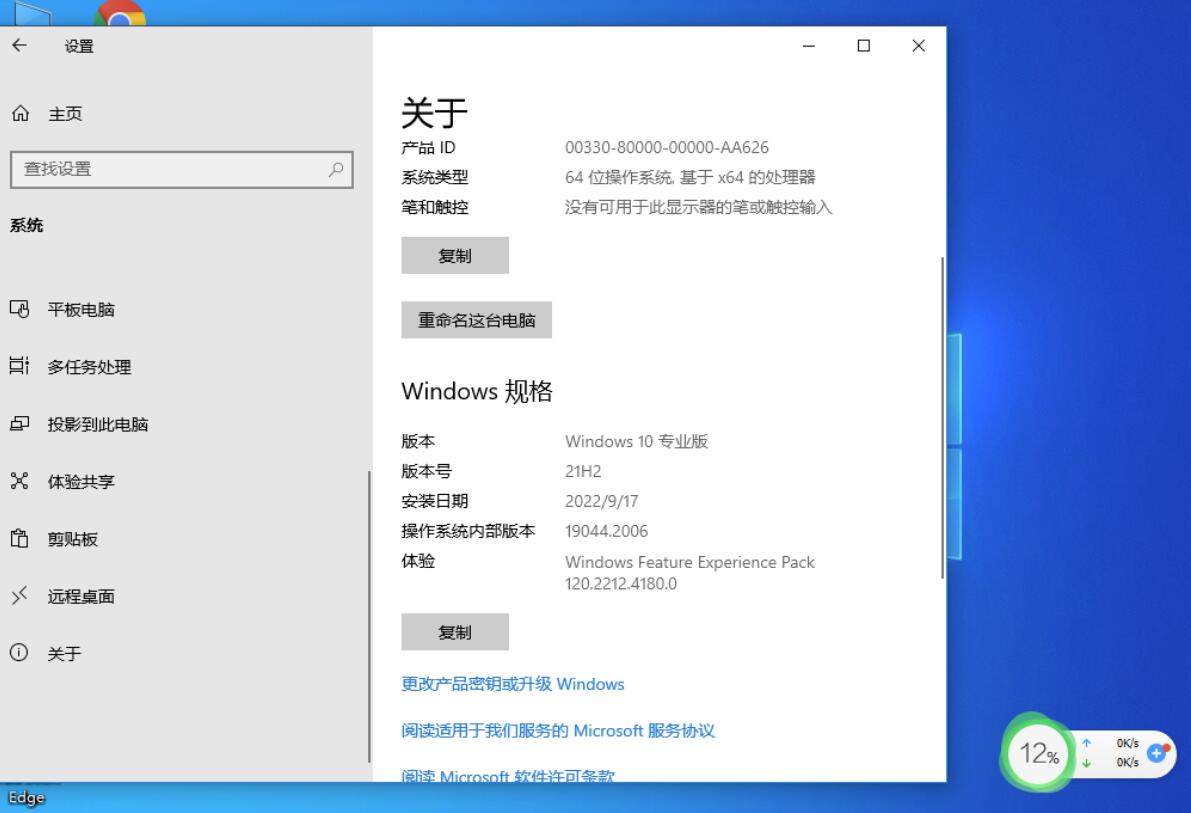Click the 没有可用于此显示器的笔或触控输入 text
Viewport: 1191px width, 813px height.
[x=699, y=207]
